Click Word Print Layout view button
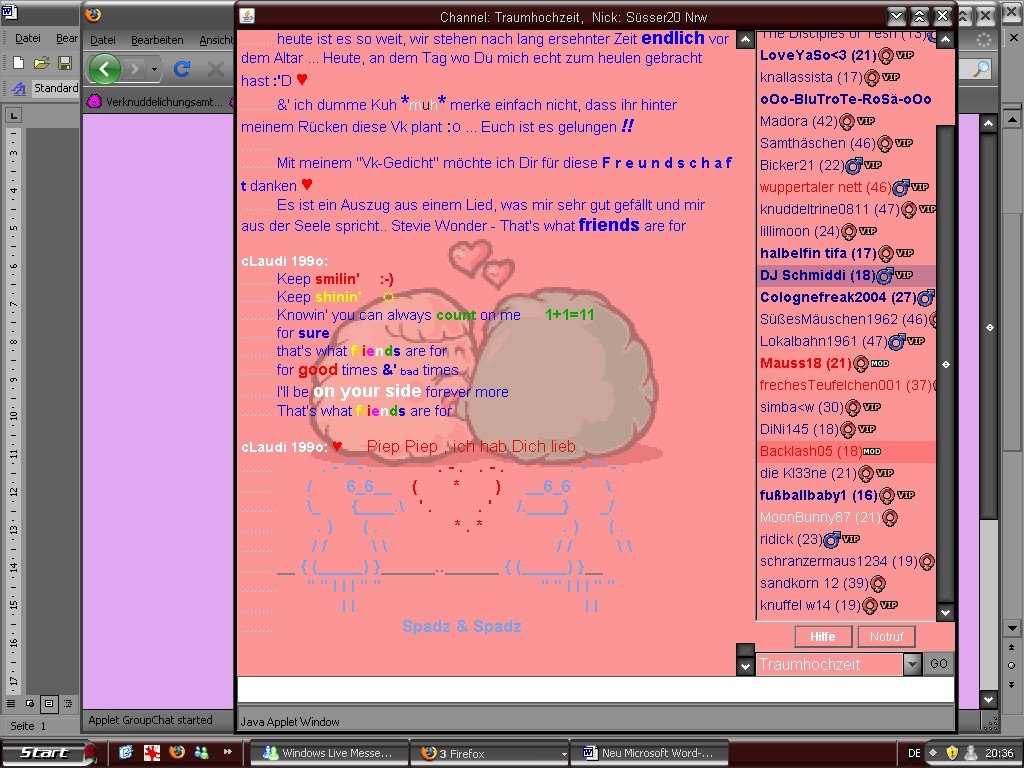Image resolution: width=1024 pixels, height=768 pixels. click(49, 703)
